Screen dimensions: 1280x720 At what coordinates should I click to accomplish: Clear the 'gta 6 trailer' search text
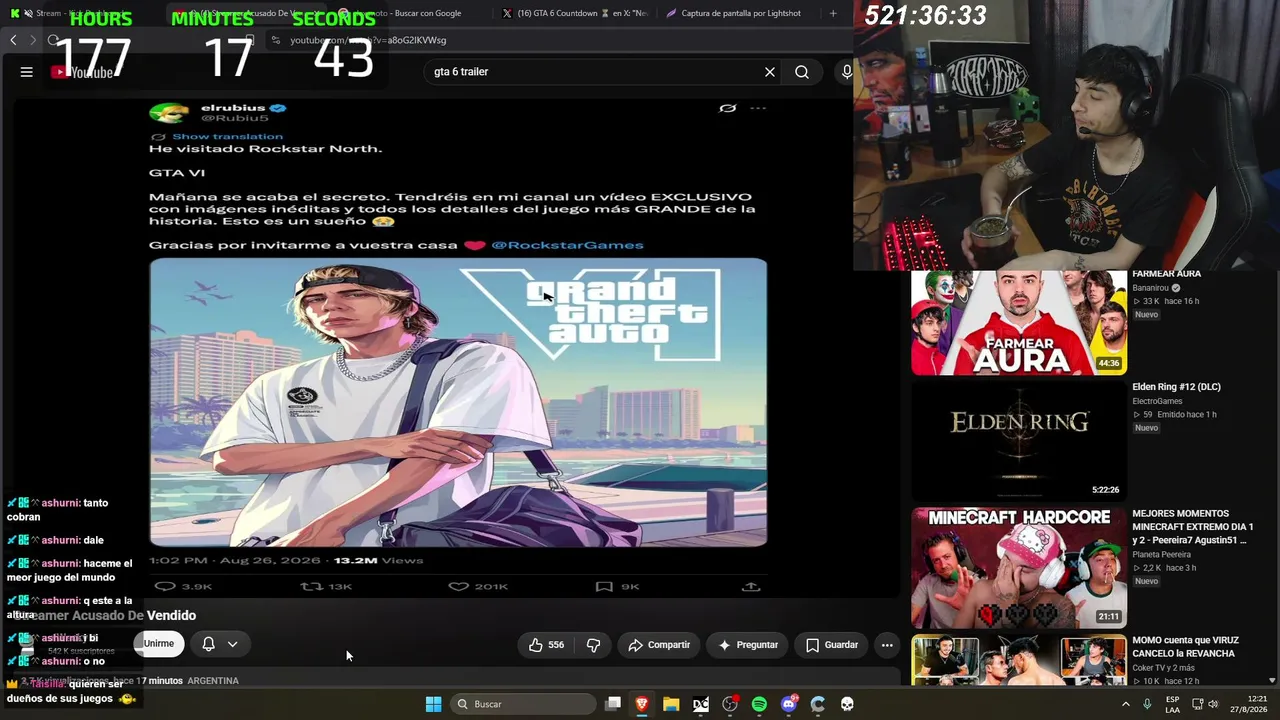tap(770, 72)
